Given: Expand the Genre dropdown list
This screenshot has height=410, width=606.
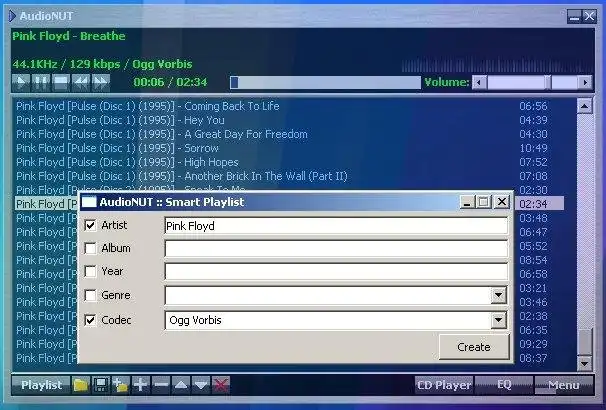Looking at the screenshot, I should click(499, 296).
